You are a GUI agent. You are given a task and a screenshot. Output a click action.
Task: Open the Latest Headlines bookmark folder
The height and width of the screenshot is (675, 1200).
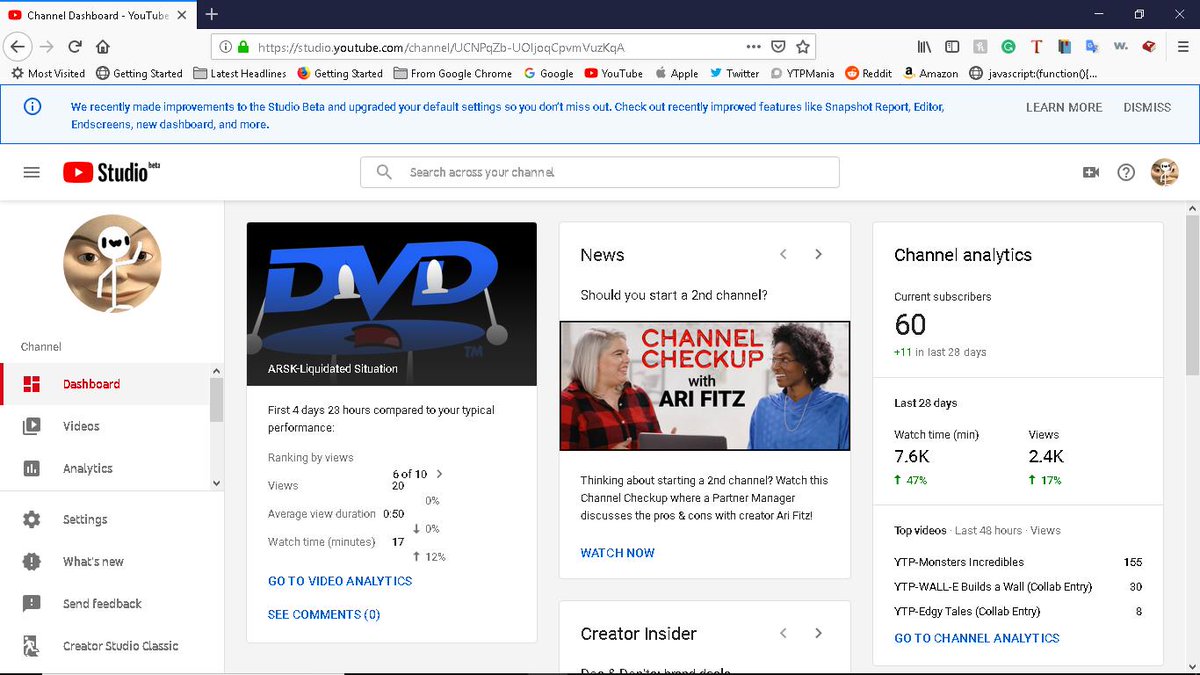point(240,73)
